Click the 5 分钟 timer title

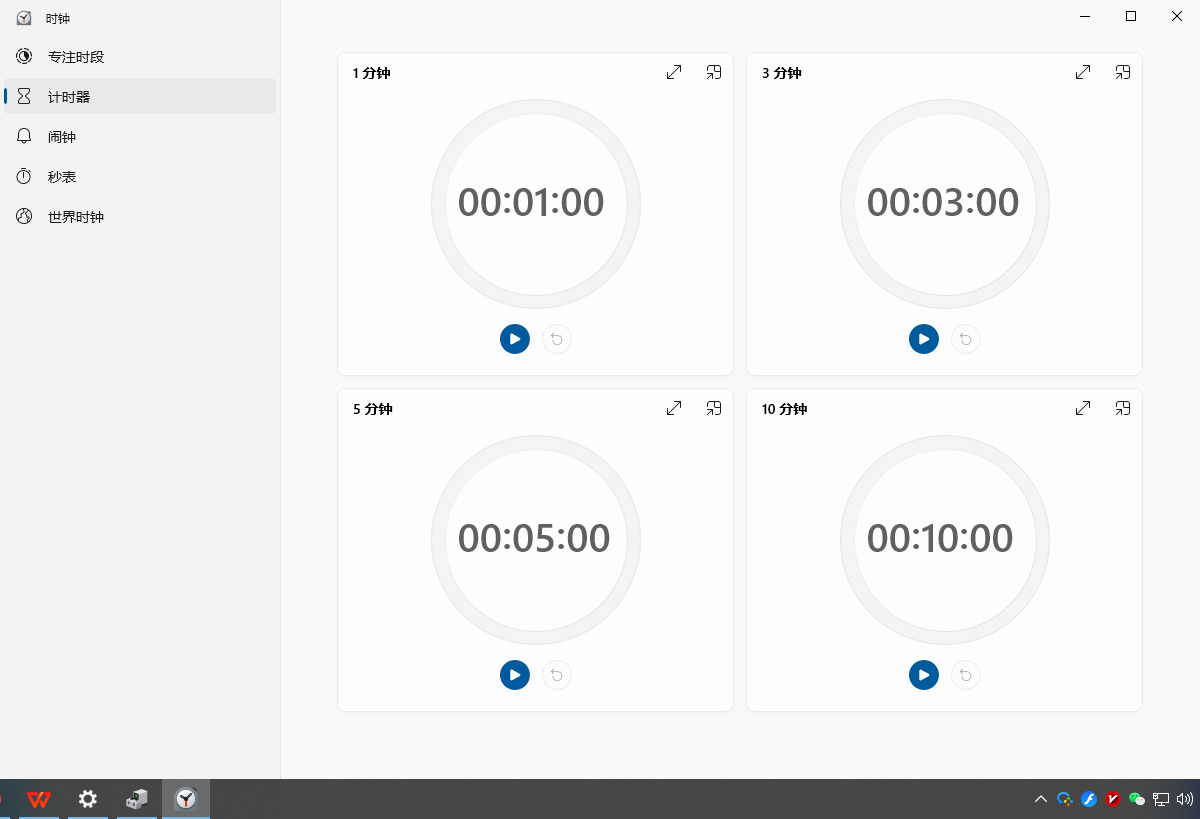pyautogui.click(x=372, y=409)
